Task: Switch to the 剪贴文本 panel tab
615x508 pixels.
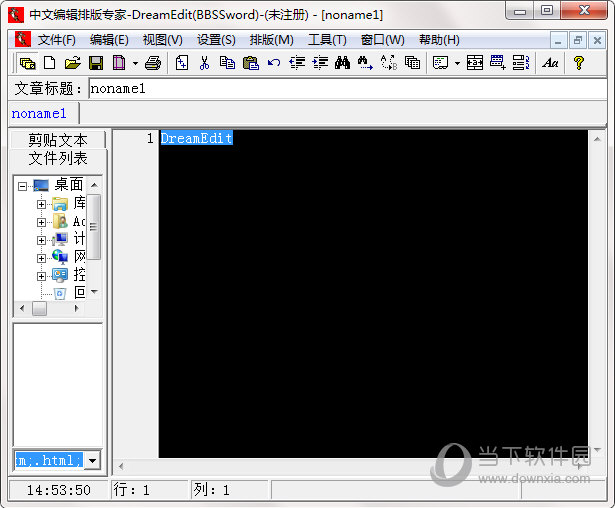Action: tap(58, 140)
